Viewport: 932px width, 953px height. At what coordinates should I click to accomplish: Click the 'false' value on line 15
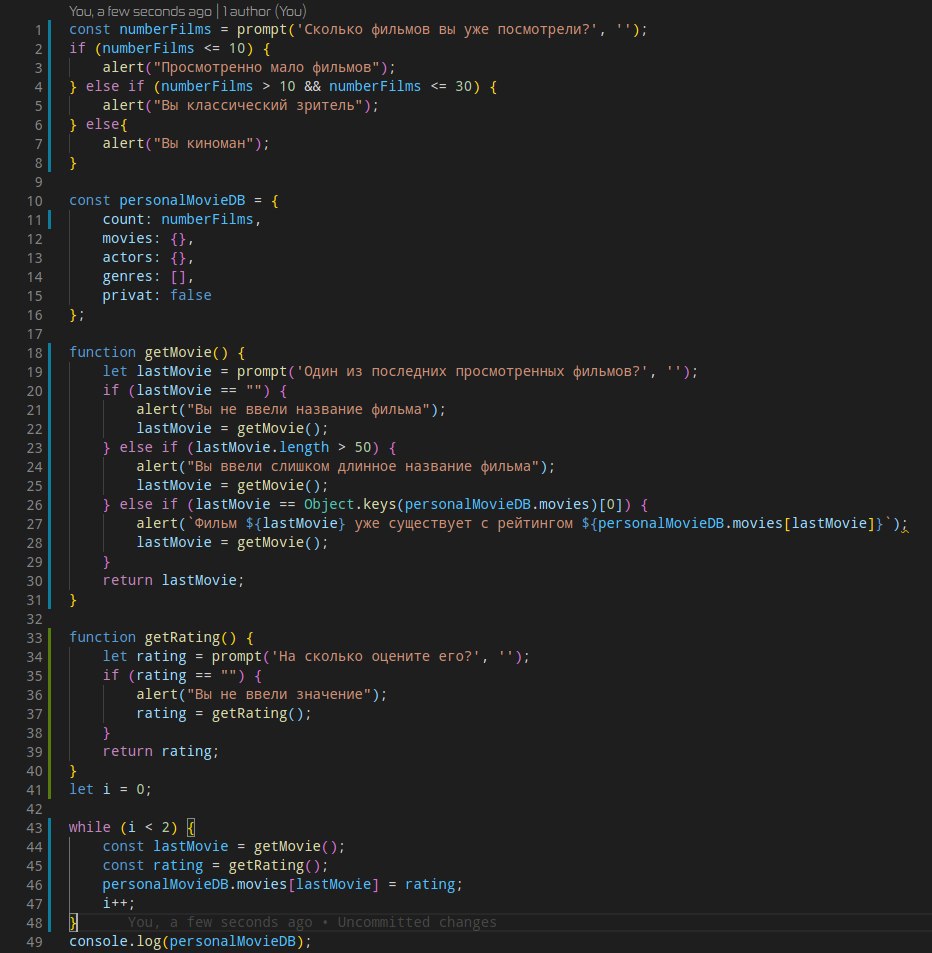point(191,295)
